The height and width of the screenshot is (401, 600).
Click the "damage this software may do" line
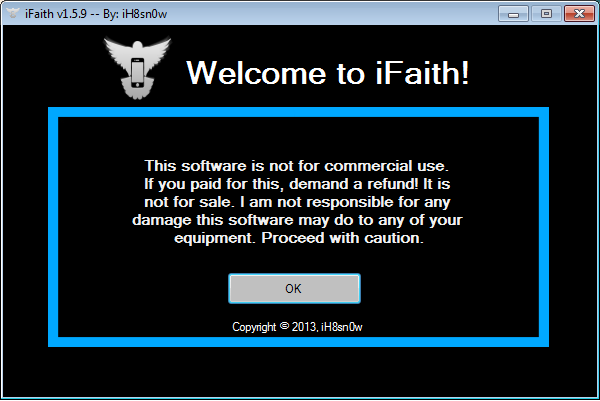click(x=298, y=222)
